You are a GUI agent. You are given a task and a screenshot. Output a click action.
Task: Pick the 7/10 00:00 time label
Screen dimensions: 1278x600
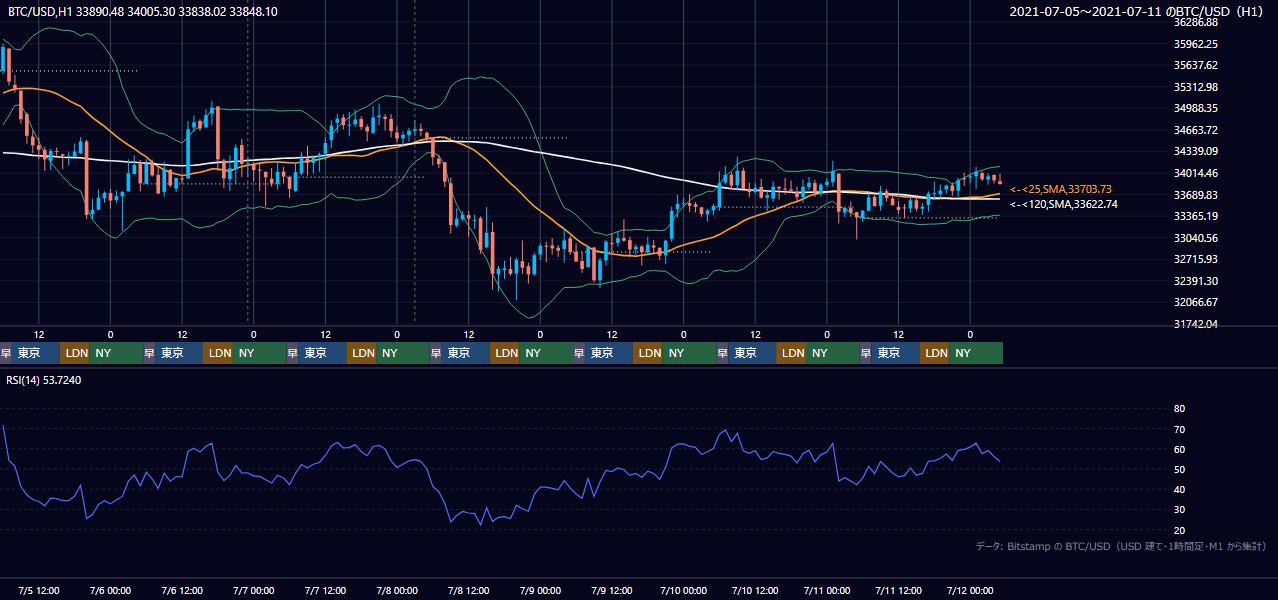(684, 590)
